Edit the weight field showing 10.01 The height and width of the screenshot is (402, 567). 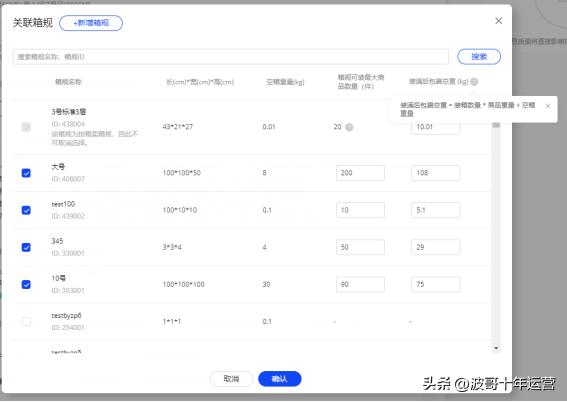[435, 128]
